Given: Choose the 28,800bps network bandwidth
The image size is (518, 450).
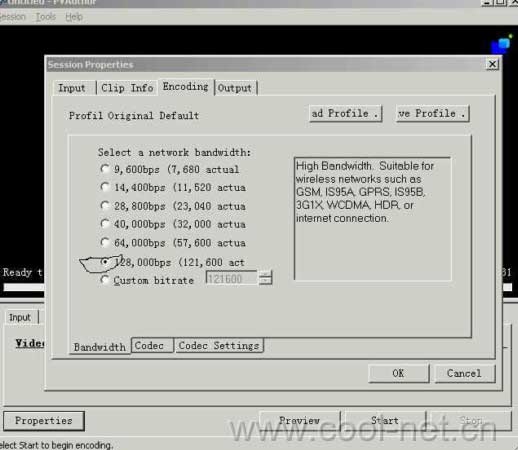Looking at the screenshot, I should coord(105,205).
